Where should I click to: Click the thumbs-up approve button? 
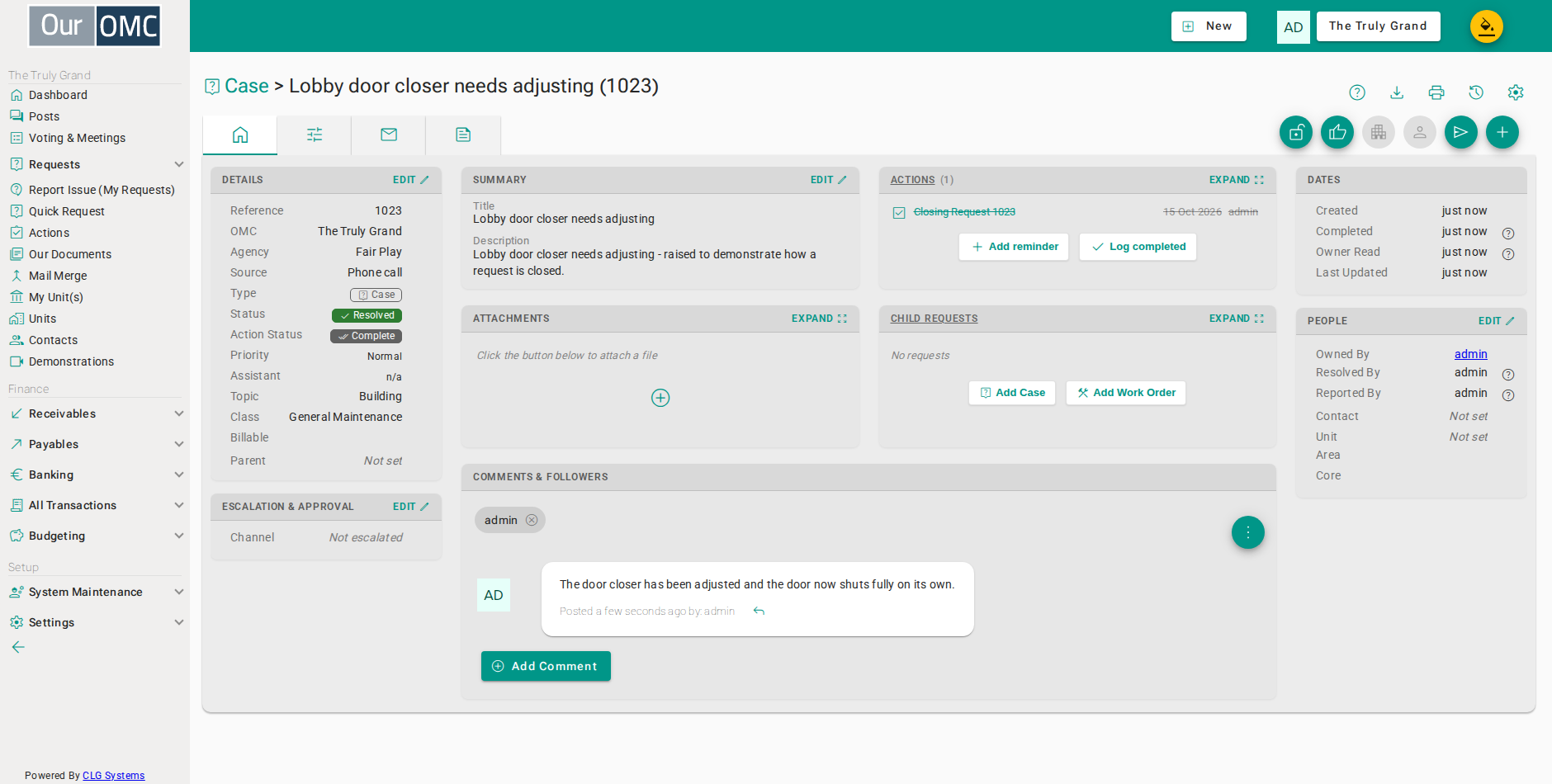click(x=1337, y=132)
